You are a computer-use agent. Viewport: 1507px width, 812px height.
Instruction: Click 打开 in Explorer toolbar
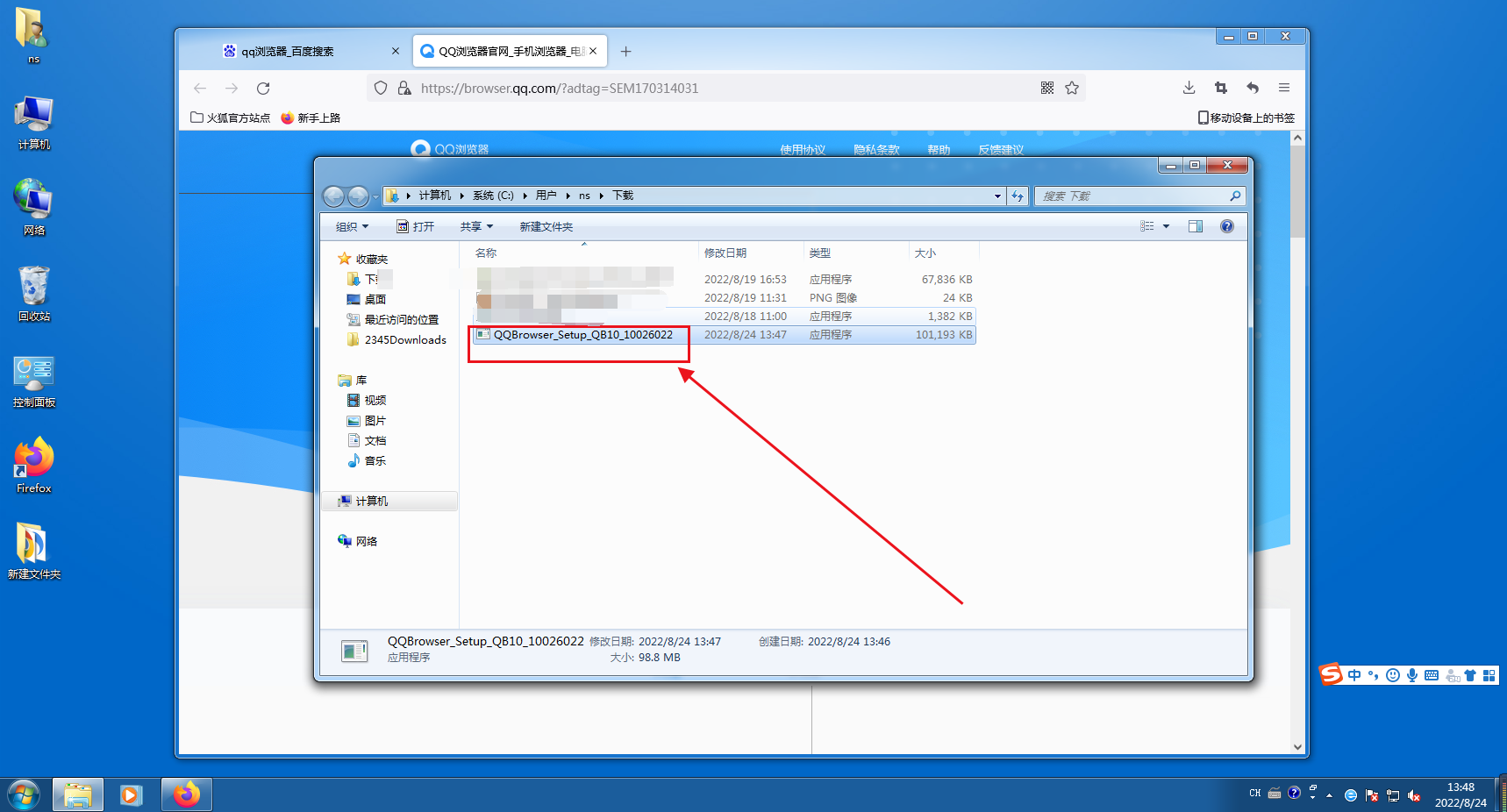[416, 227]
